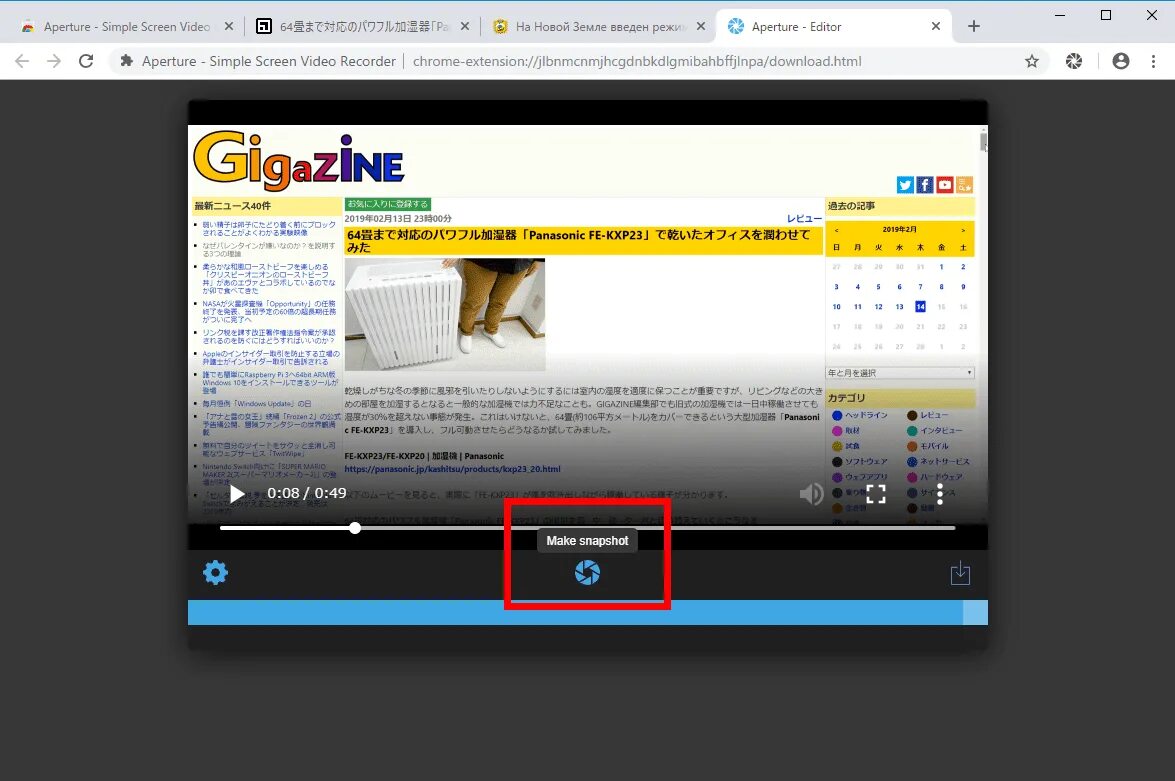Image resolution: width=1175 pixels, height=781 pixels.
Task: Click the previous-month arrow in the calendar
Action: [836, 230]
